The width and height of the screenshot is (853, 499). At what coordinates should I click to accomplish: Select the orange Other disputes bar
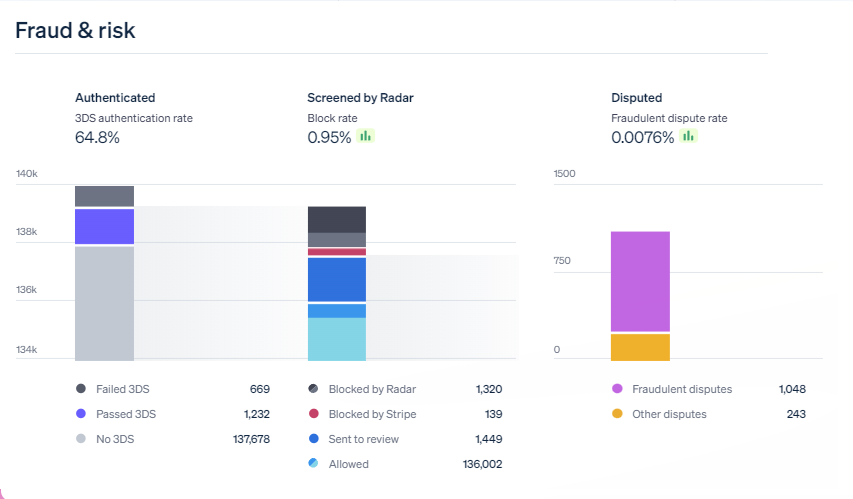tap(640, 348)
